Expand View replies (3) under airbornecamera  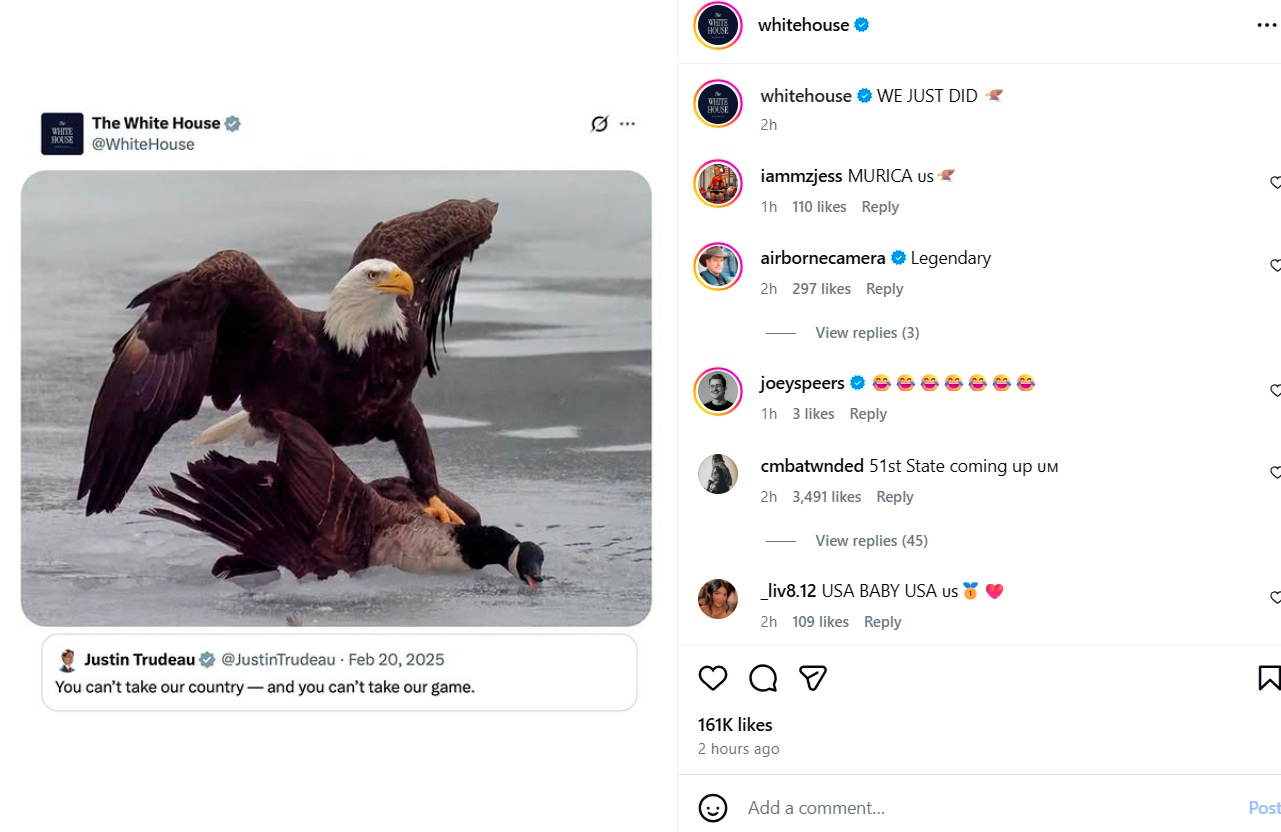[866, 332]
